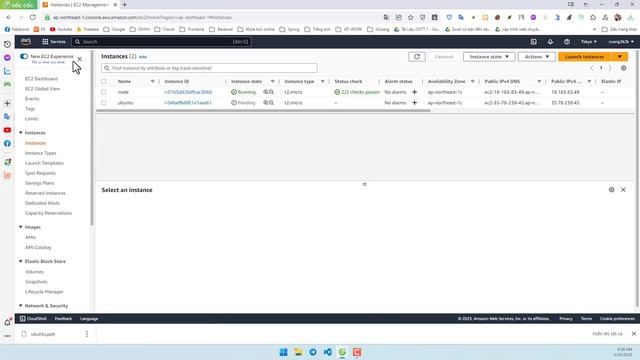Open the AMIs page
The height and width of the screenshot is (360, 640).
[30, 238]
